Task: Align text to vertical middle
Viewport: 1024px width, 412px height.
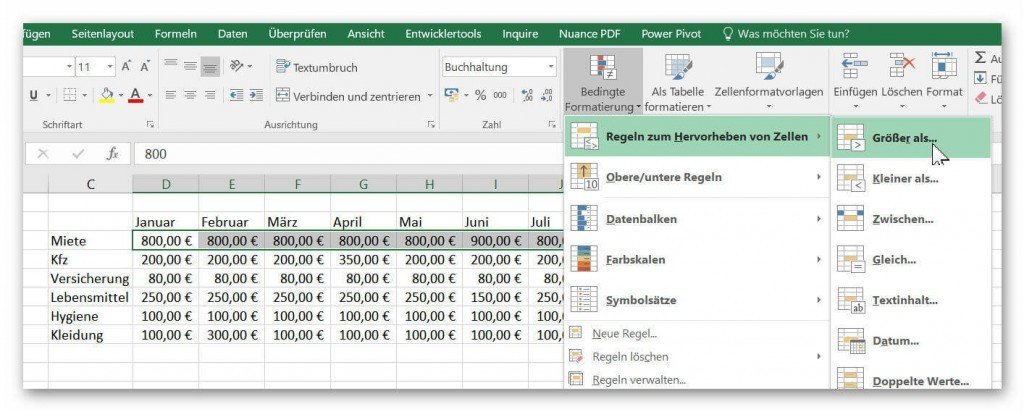Action: click(191, 65)
